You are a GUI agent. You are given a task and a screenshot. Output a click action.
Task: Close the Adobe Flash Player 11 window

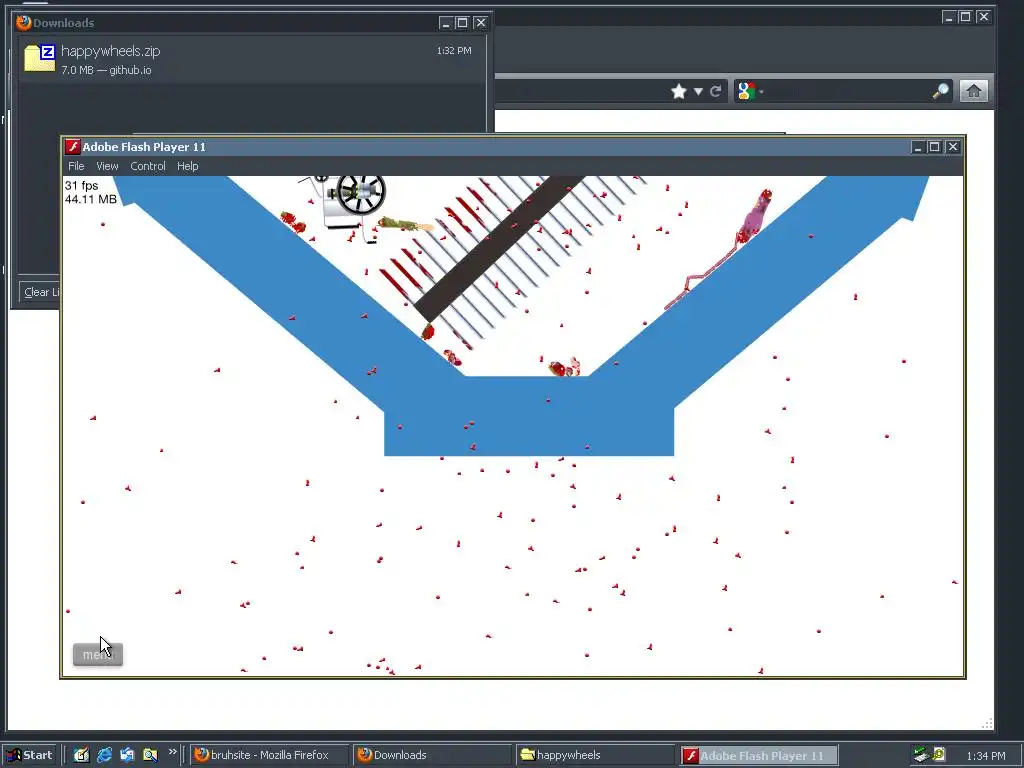coord(953,147)
